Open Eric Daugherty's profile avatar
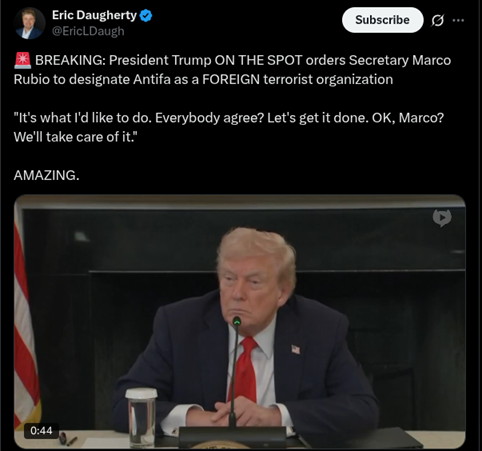The width and height of the screenshot is (482, 451). point(29,23)
